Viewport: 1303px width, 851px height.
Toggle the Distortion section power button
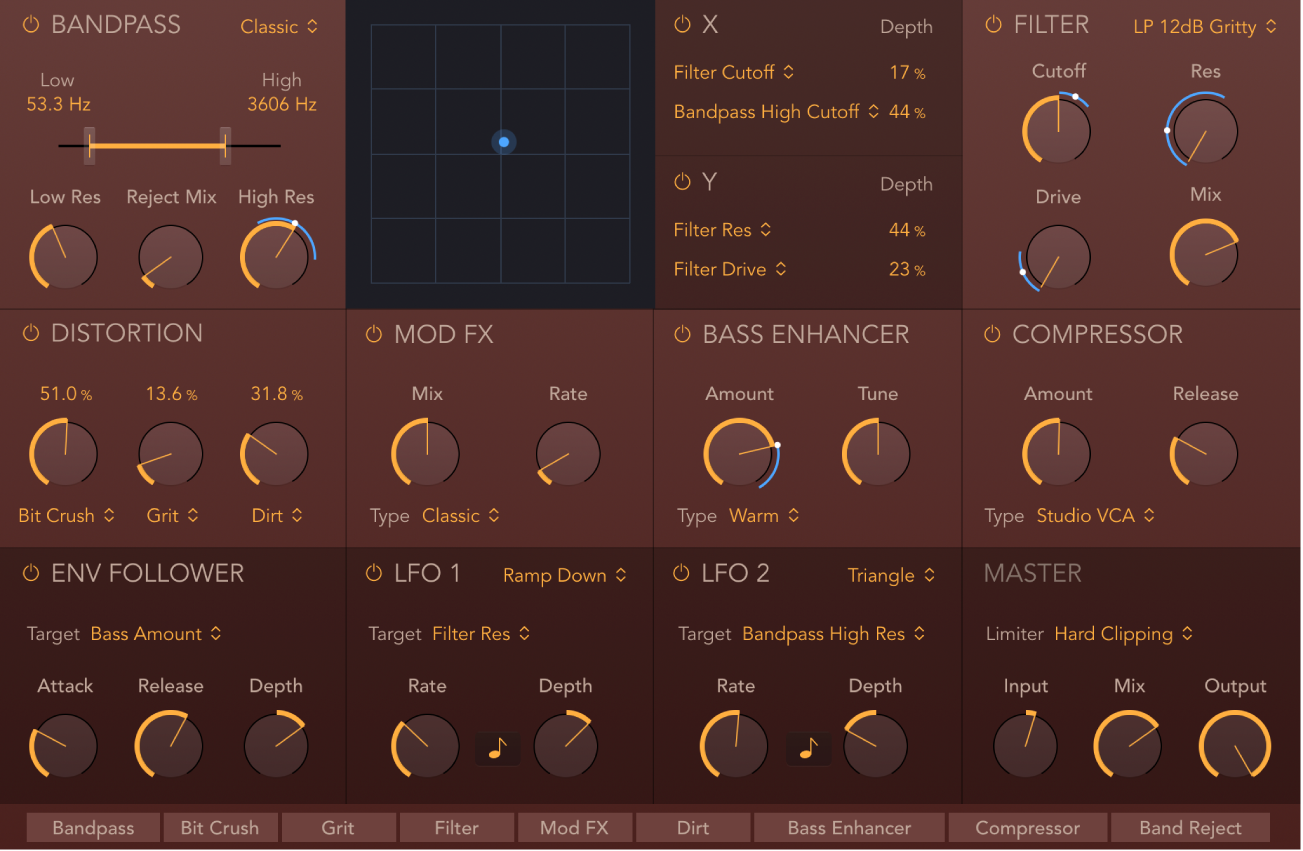pos(30,334)
